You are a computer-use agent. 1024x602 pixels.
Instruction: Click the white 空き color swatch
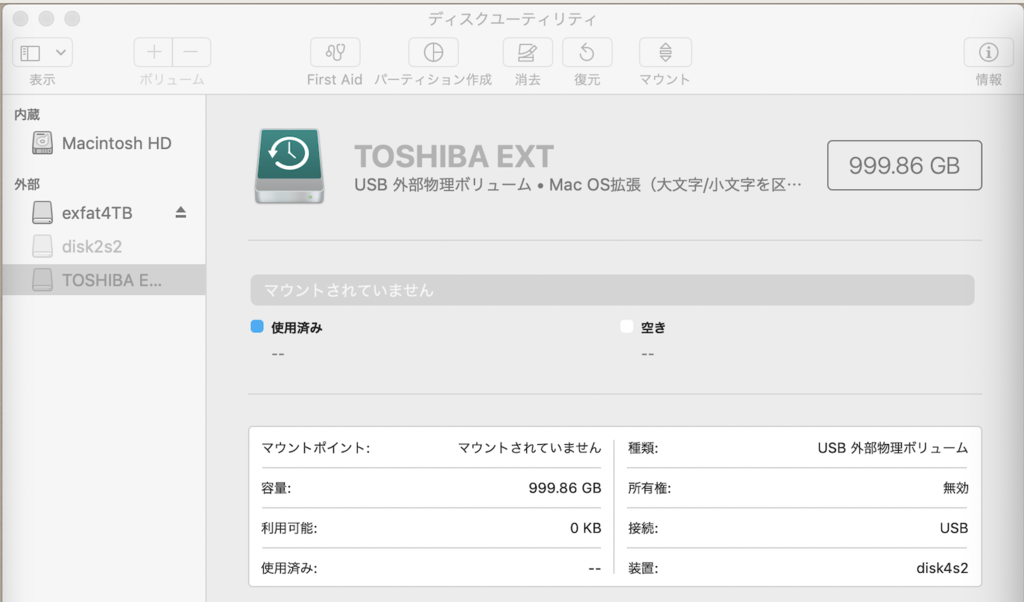click(x=626, y=326)
